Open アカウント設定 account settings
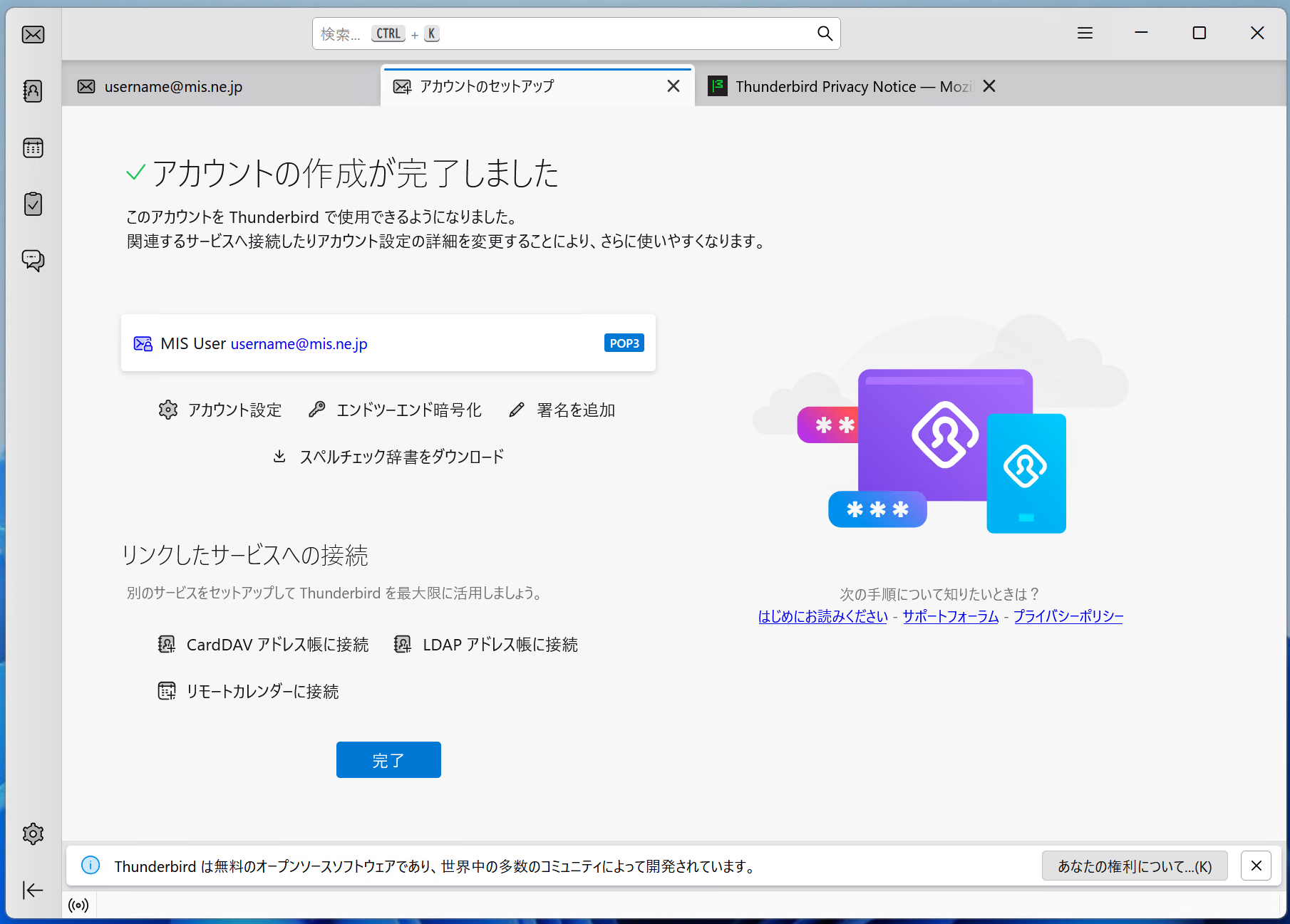Screen dimensions: 1290x924 coord(221,410)
